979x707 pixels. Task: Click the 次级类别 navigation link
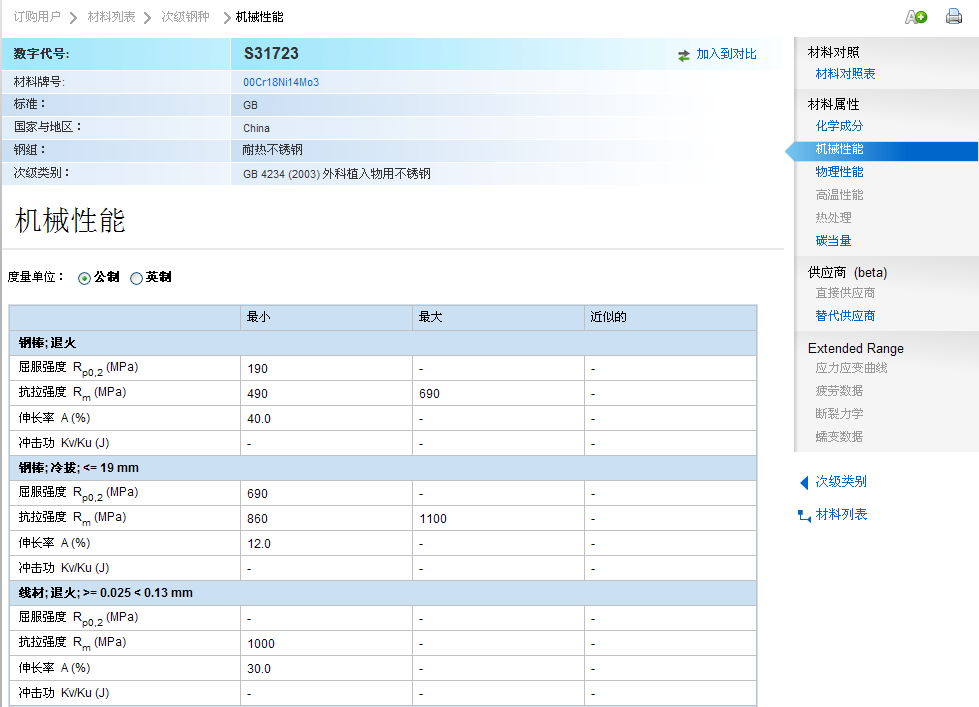coord(841,482)
